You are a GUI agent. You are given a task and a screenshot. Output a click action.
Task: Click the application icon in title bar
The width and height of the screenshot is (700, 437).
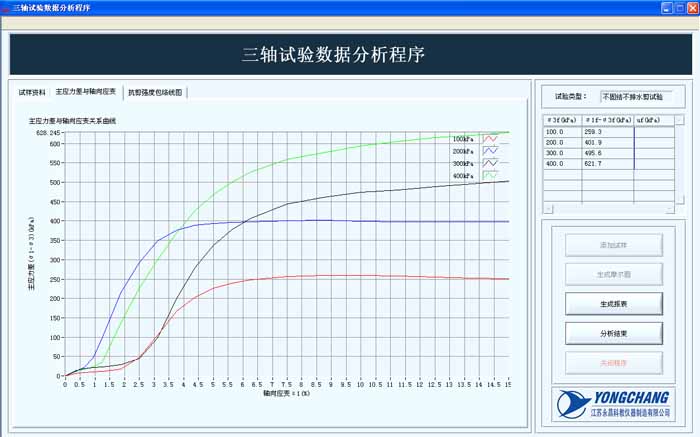(8, 7)
